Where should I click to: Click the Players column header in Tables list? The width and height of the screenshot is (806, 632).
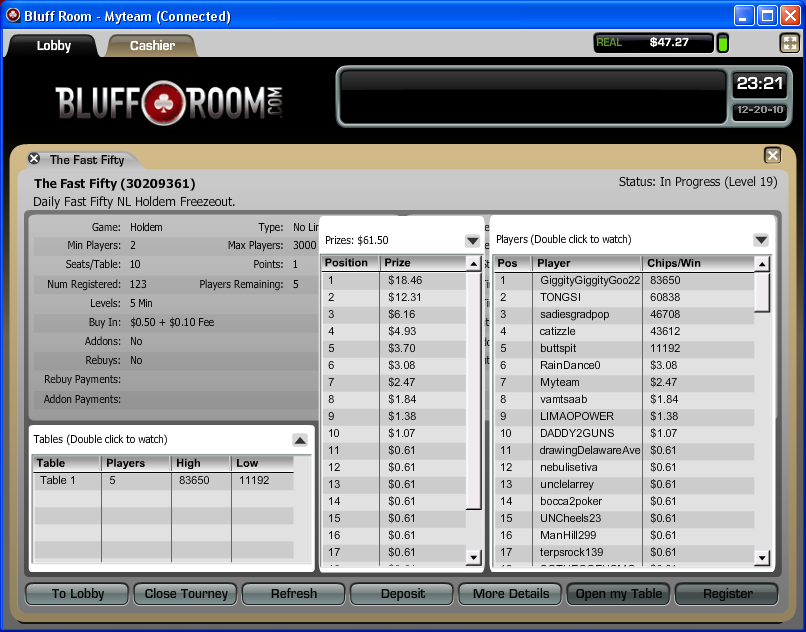[x=136, y=463]
